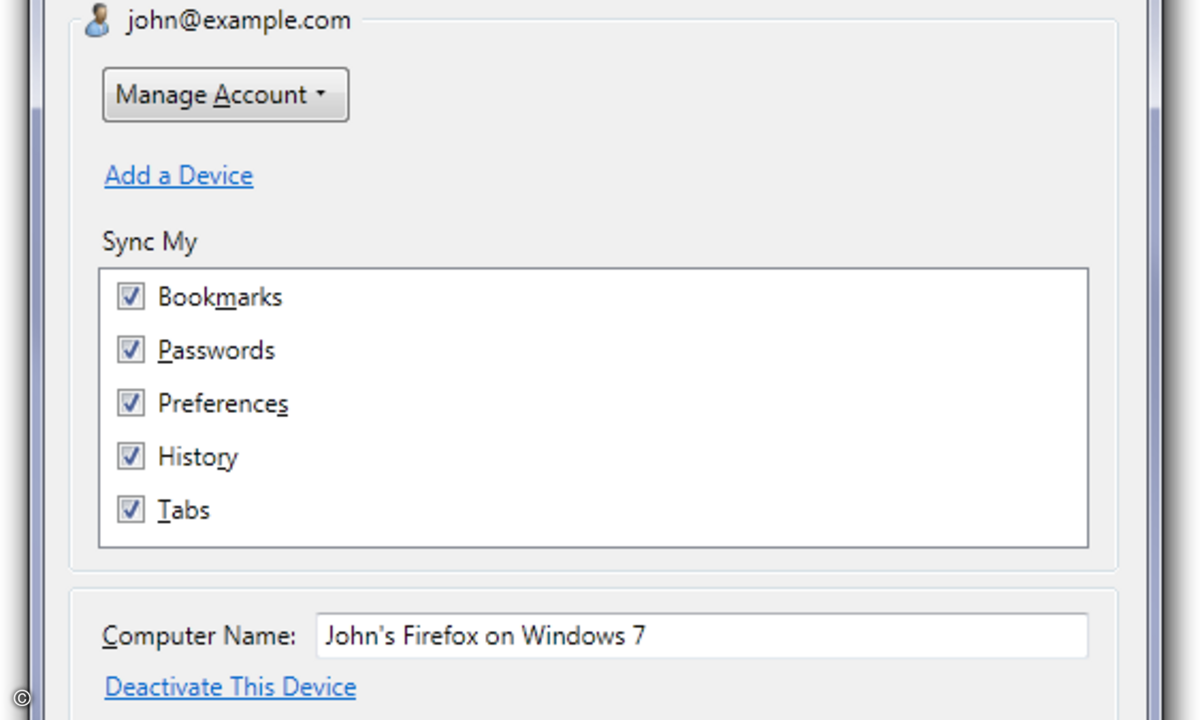This screenshot has height=720, width=1200.
Task: Focus the Computer Name text field
Action: (x=702, y=636)
